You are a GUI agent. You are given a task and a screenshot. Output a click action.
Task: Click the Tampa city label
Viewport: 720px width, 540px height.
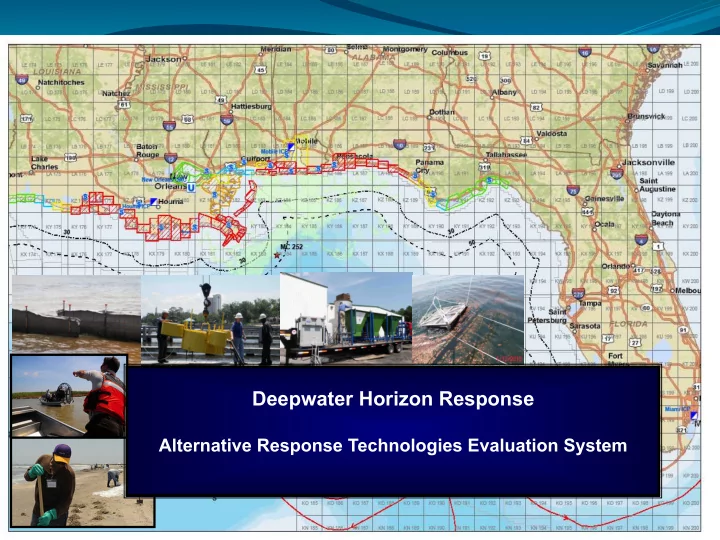[x=590, y=303]
